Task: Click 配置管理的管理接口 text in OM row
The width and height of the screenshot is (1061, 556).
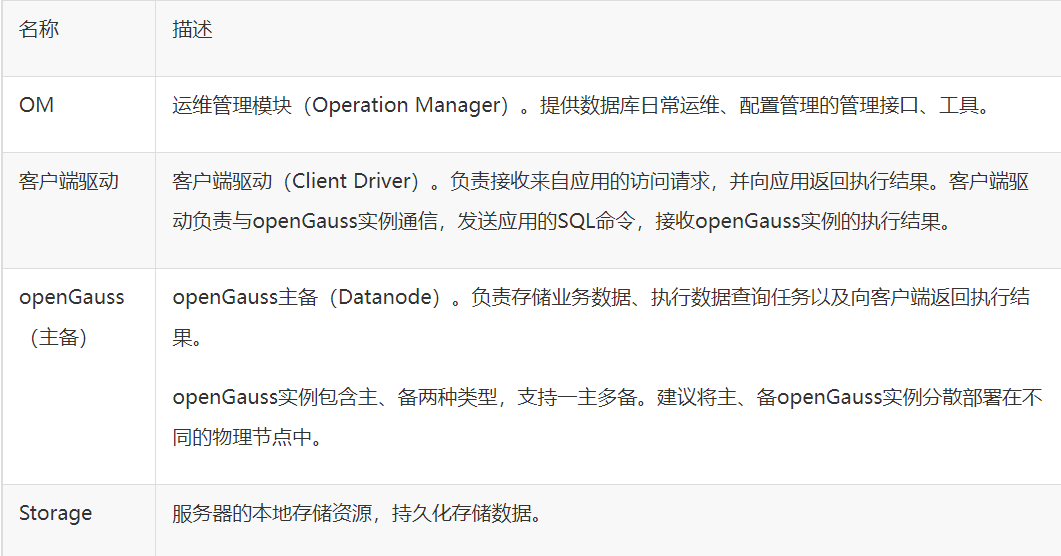Action: (x=829, y=105)
